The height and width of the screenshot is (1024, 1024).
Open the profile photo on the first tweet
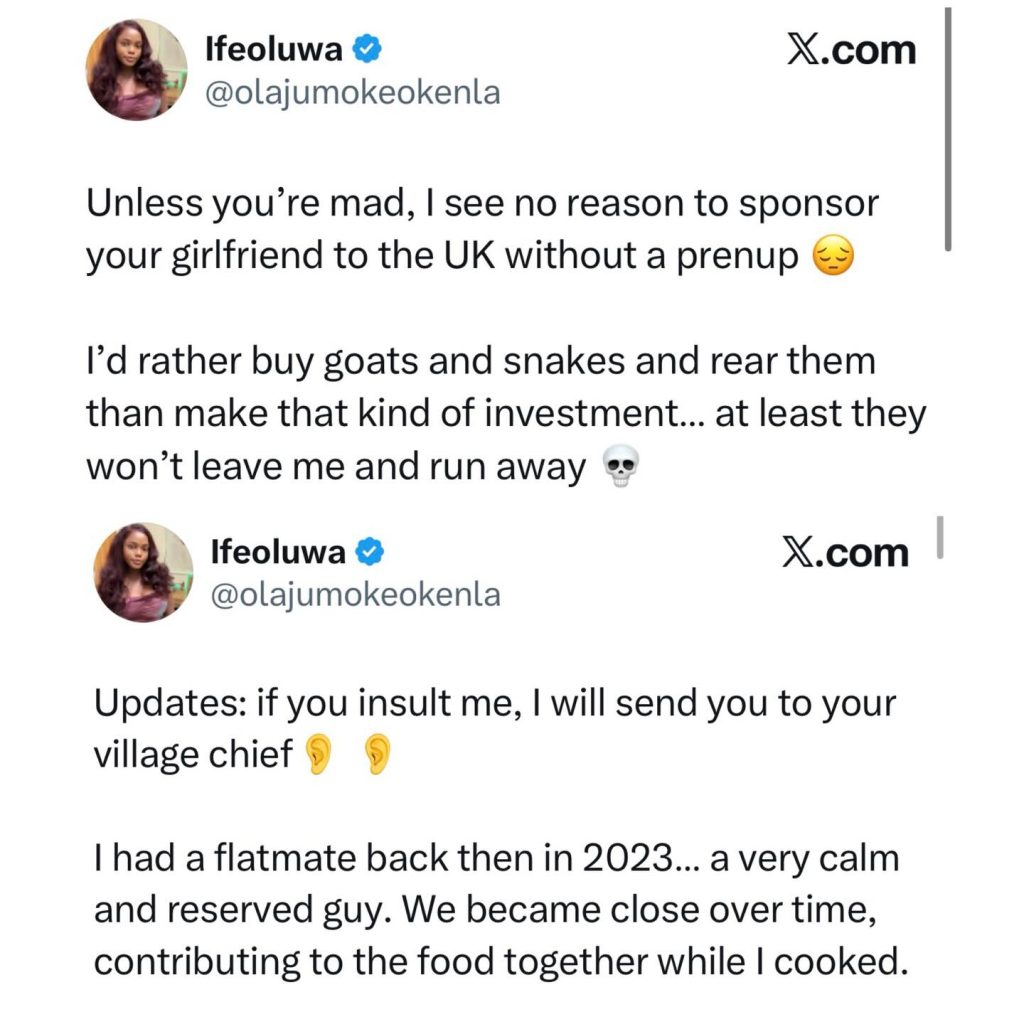138,69
